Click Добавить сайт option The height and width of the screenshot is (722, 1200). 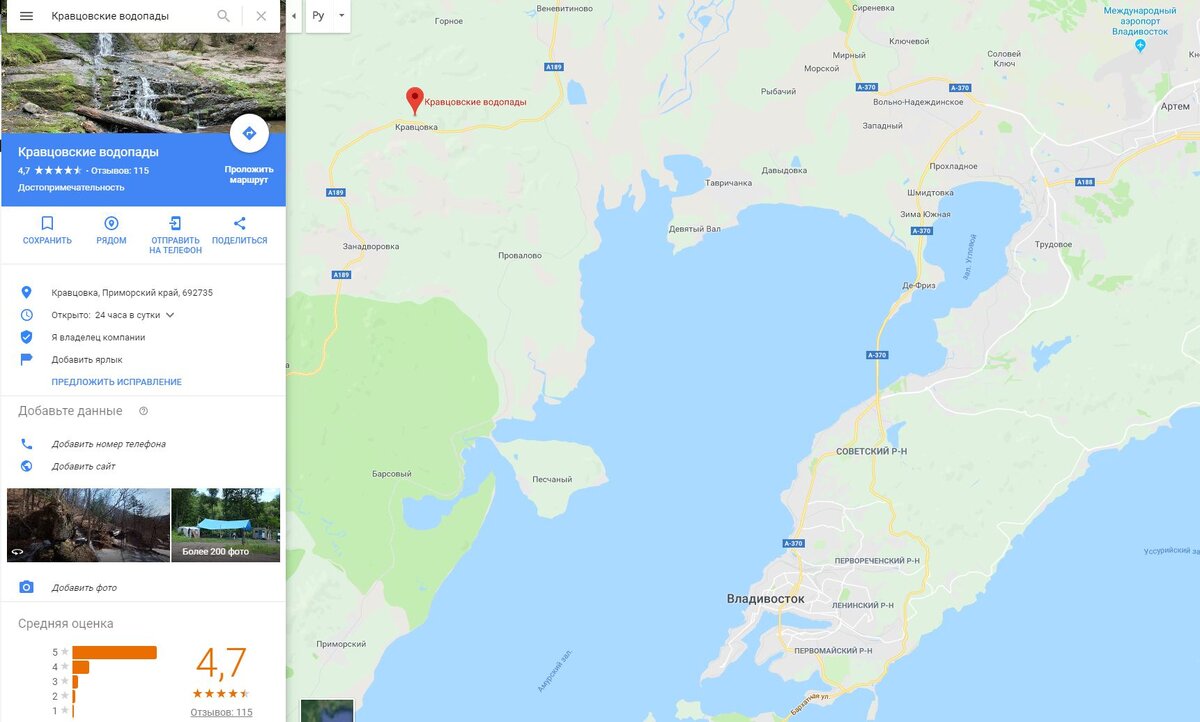click(x=83, y=466)
